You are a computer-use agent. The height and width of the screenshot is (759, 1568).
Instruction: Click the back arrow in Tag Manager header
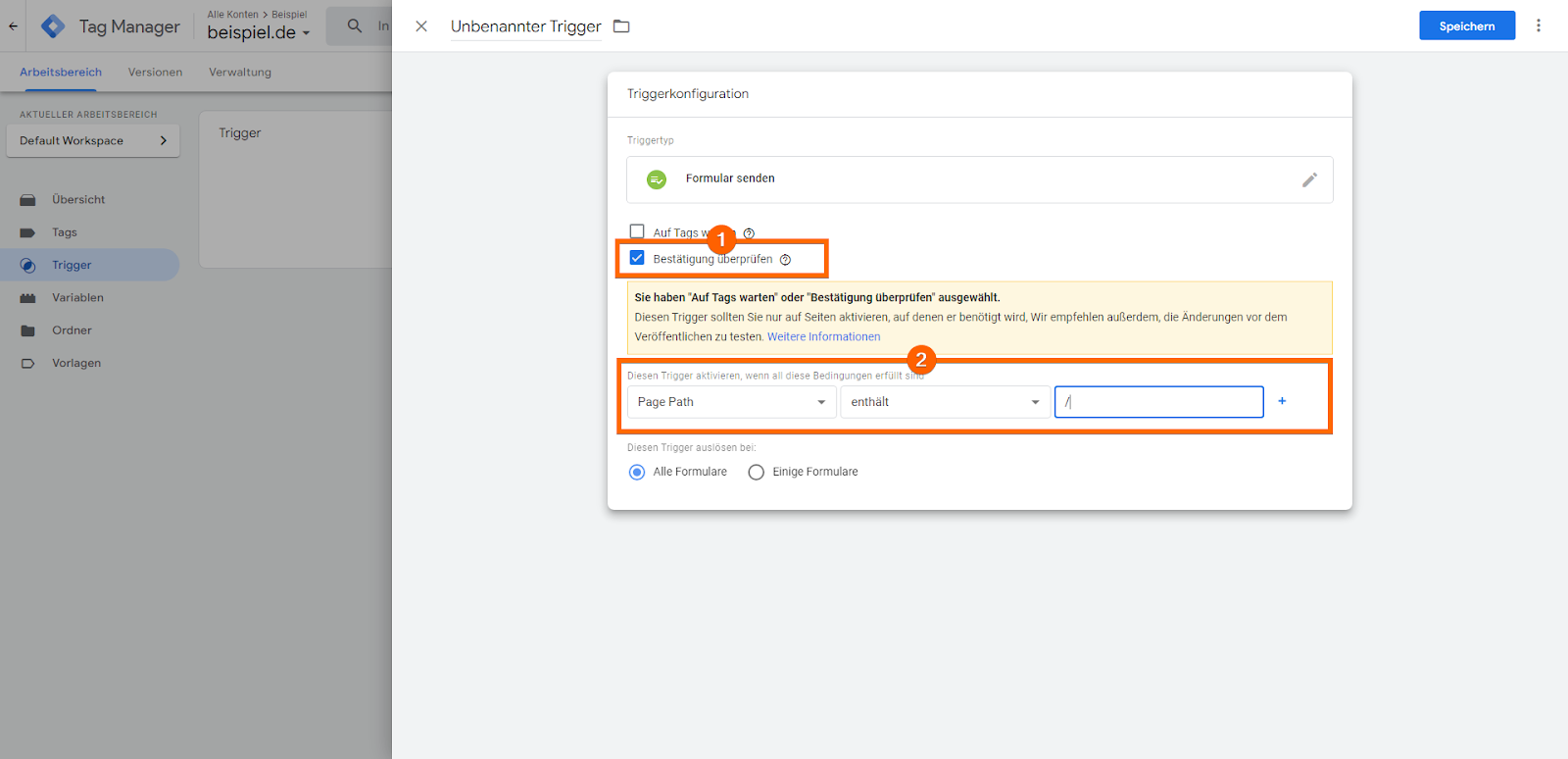(13, 26)
